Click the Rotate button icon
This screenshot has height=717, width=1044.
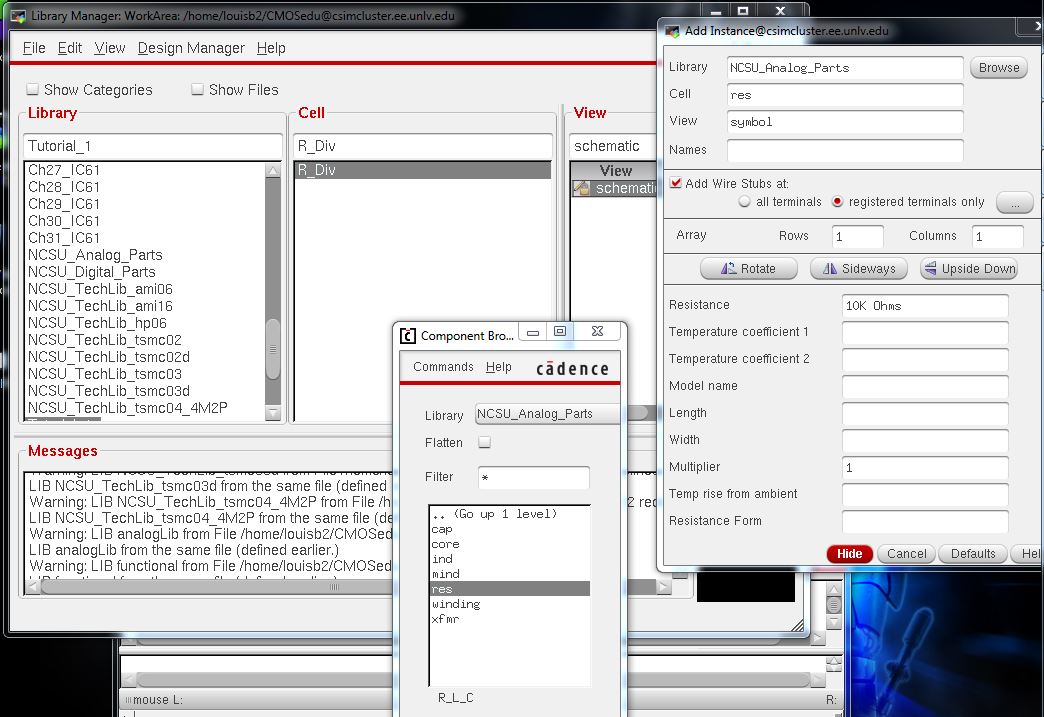728,269
